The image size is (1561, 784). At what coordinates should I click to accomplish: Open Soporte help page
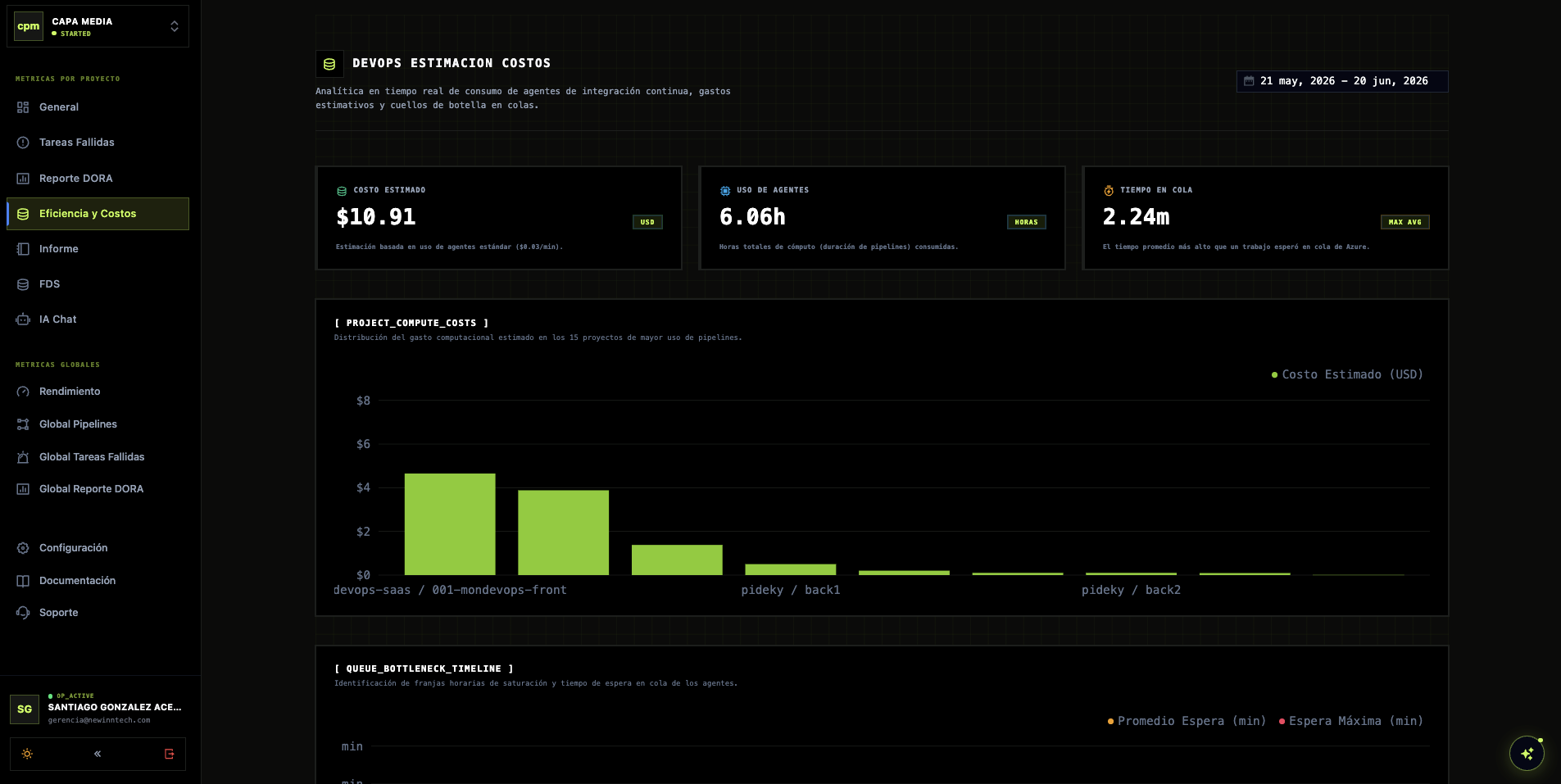coord(98,613)
